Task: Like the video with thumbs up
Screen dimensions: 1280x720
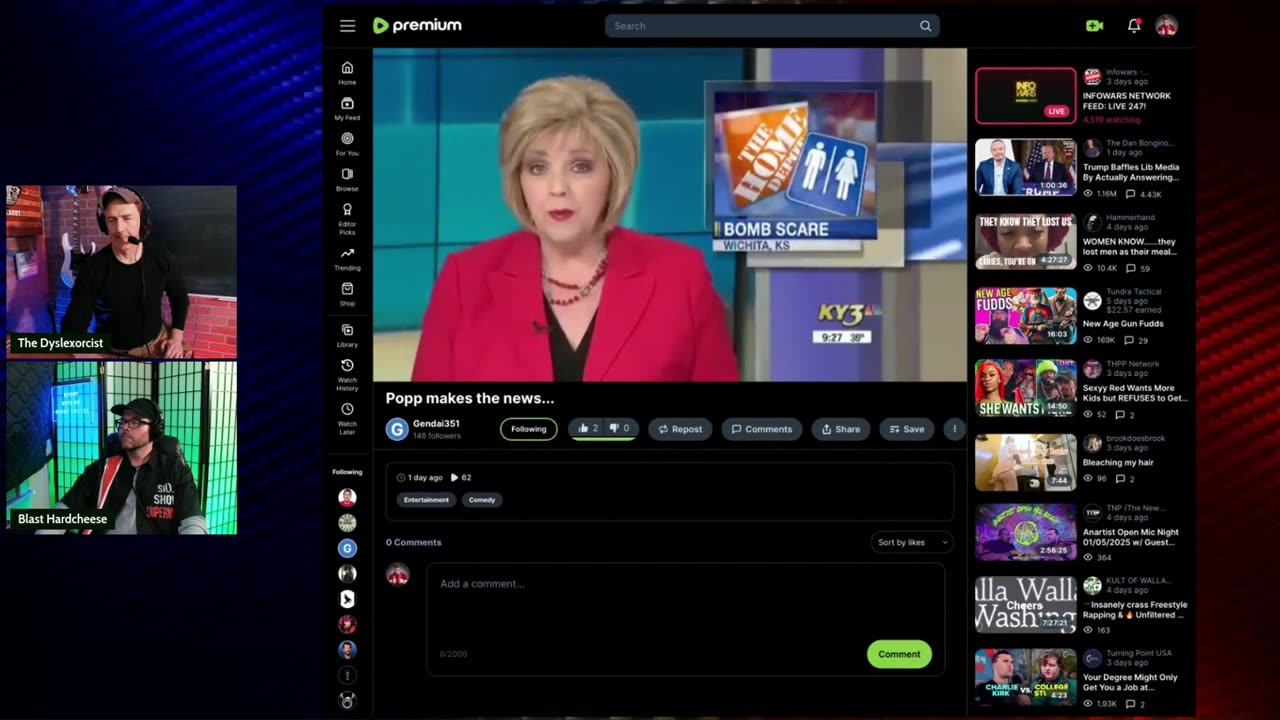Action: (588, 428)
